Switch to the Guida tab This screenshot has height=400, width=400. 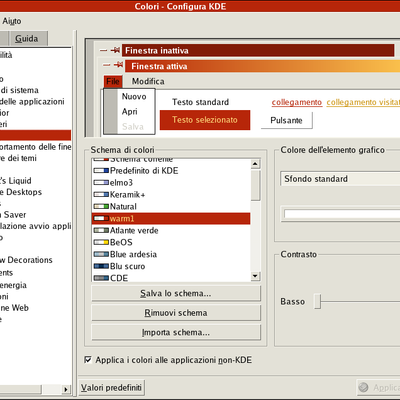point(28,39)
